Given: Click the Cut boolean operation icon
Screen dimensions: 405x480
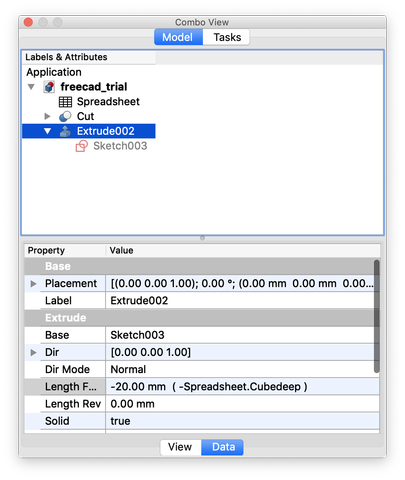Looking at the screenshot, I should click(65, 116).
